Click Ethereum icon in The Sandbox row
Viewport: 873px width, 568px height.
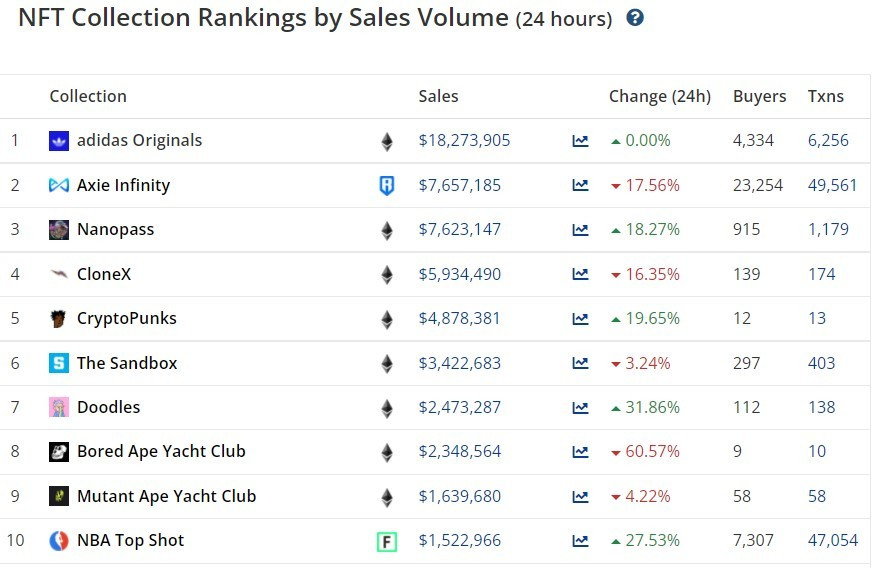click(x=387, y=364)
